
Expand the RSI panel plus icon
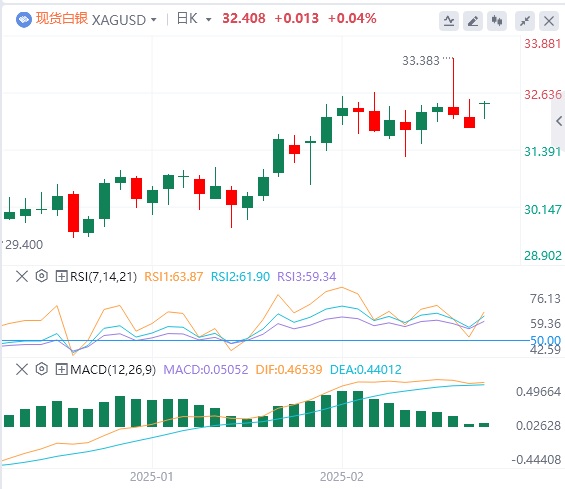pos(61,277)
